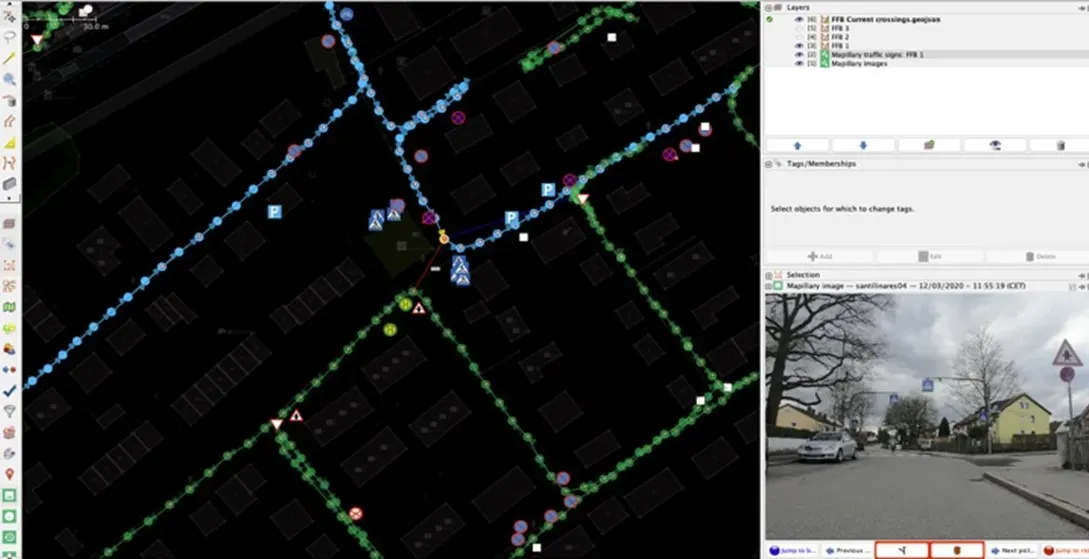The height and width of the screenshot is (559, 1089).
Task: Collapse the Layers panel
Action: tap(769, 7)
